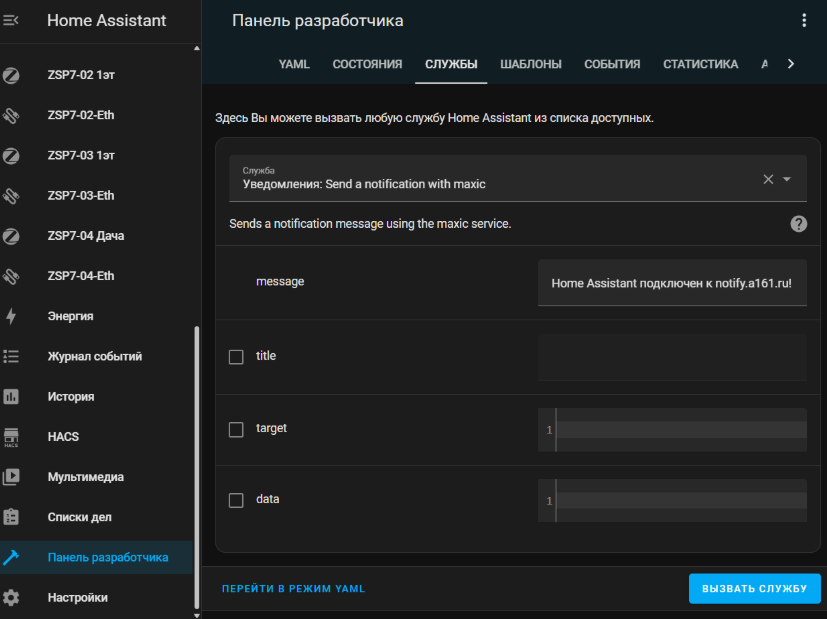Collapse the sidebar with the menu icon
The image size is (827, 619).
click(x=11, y=20)
